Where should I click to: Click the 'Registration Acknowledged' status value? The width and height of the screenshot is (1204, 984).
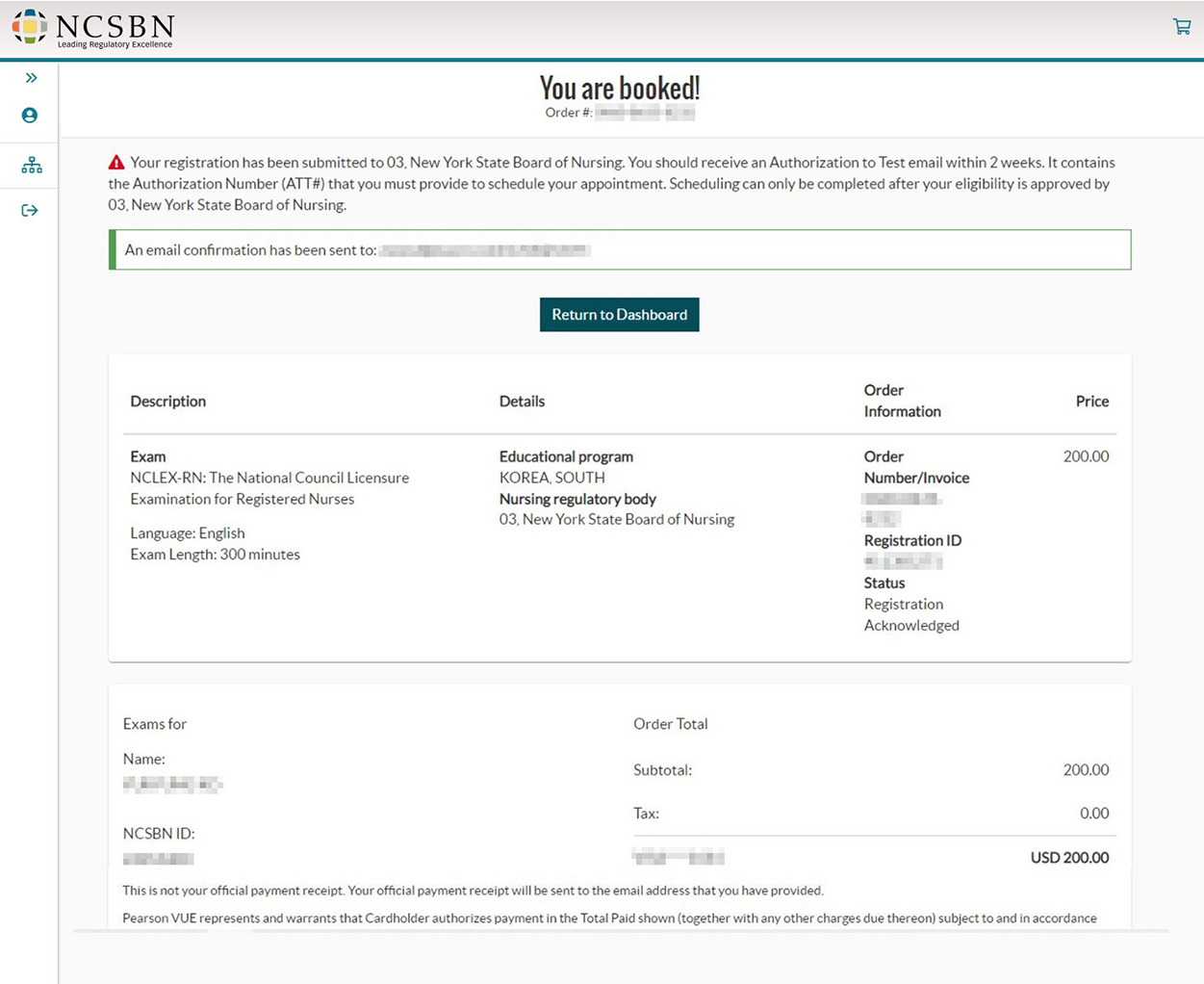[911, 615]
